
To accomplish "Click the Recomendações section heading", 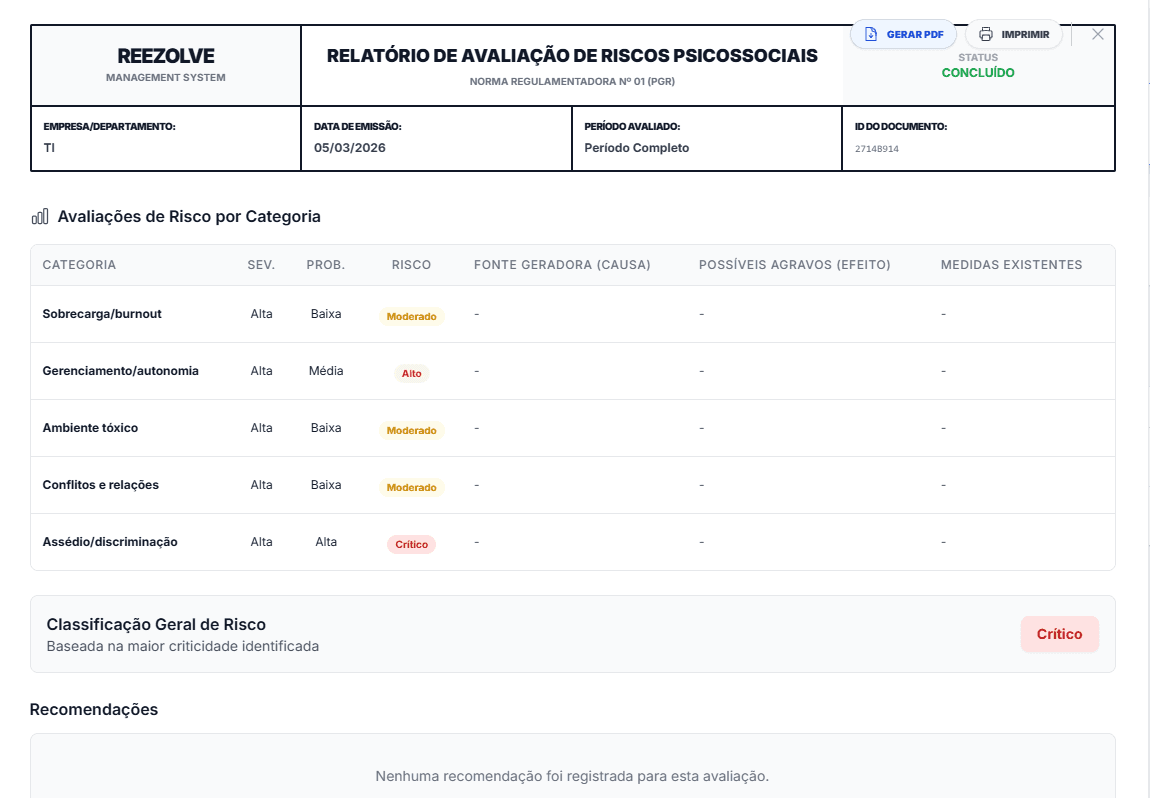I will click(93, 709).
